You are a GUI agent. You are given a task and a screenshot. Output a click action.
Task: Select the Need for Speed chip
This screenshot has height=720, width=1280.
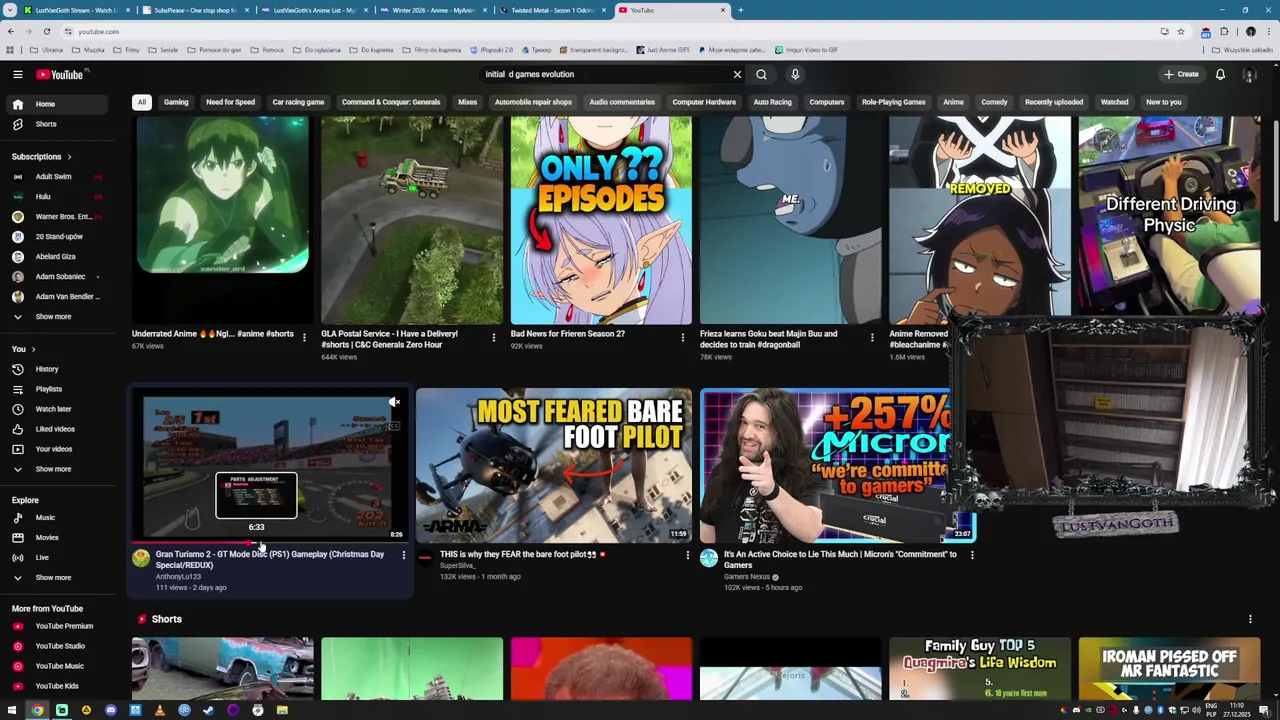230,102
